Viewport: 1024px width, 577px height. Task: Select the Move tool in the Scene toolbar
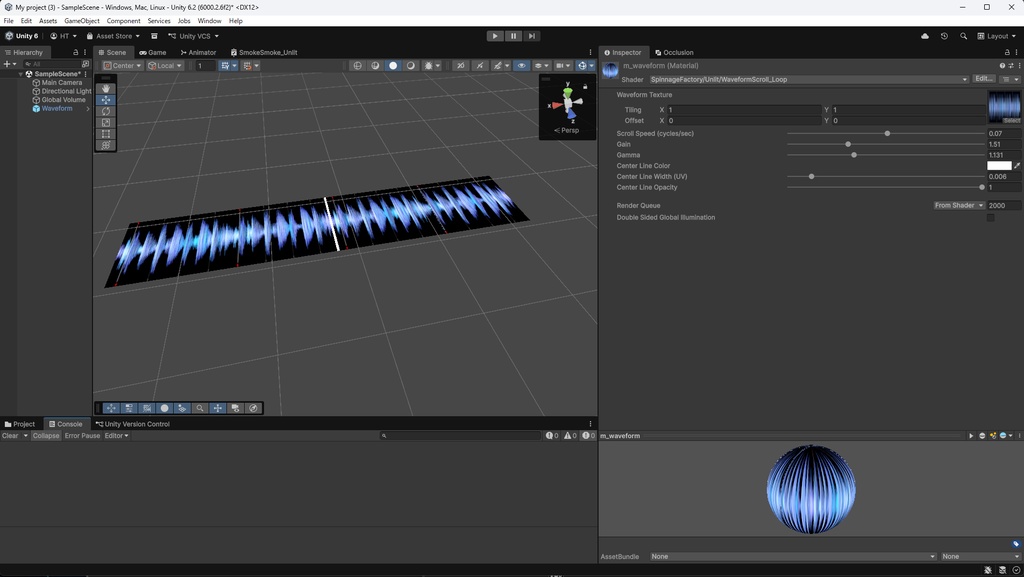coord(105,100)
